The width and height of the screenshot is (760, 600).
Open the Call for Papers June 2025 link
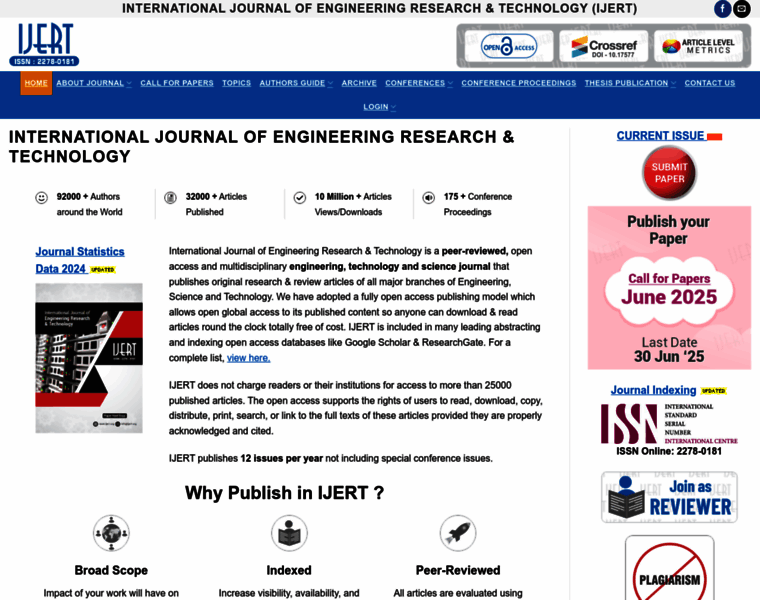tap(669, 289)
